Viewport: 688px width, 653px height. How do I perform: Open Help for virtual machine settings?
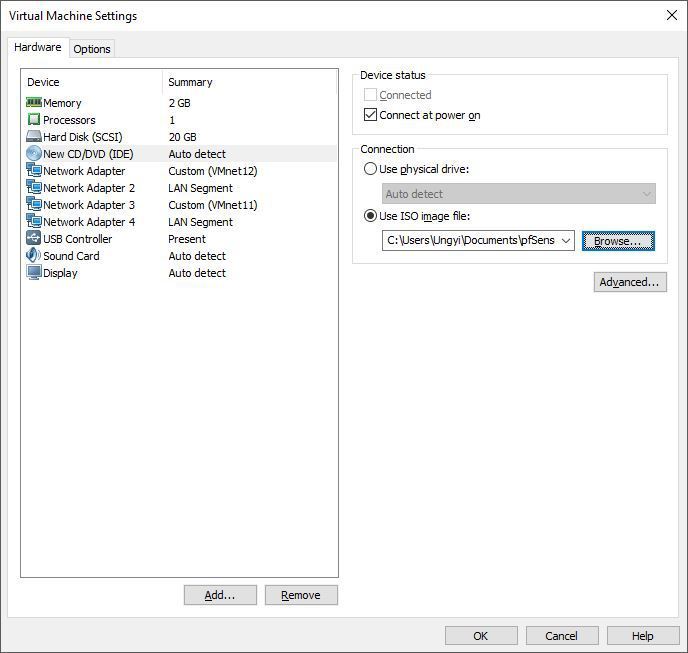[x=643, y=636]
